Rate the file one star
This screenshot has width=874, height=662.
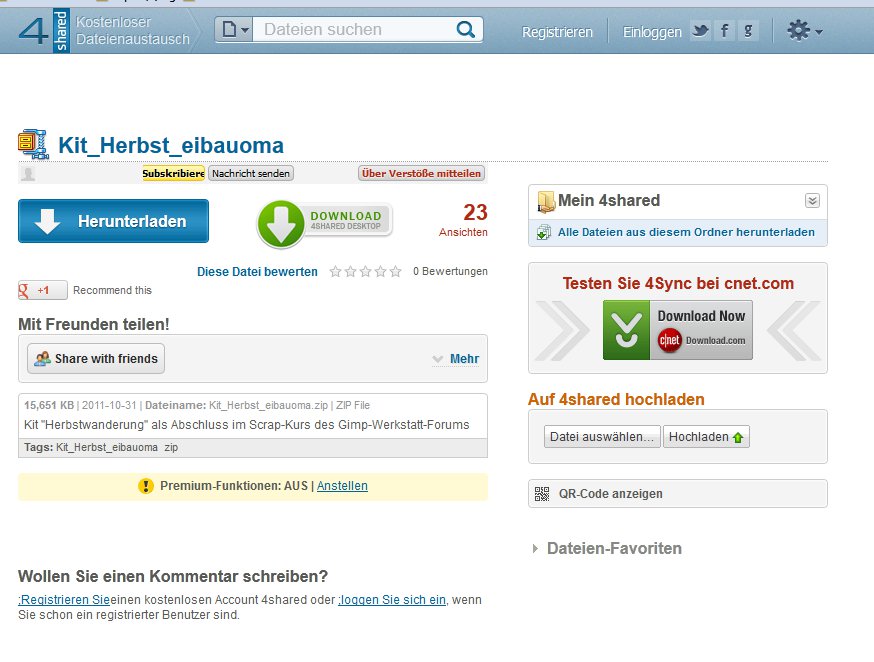tap(336, 271)
